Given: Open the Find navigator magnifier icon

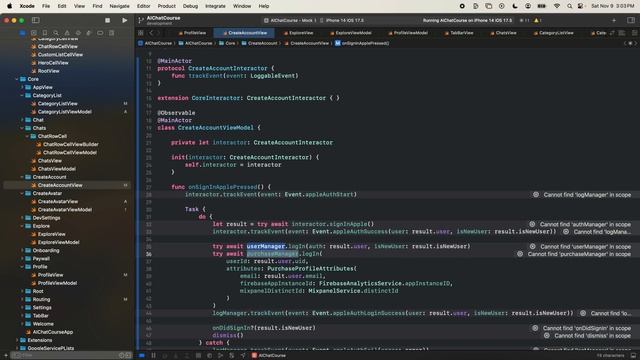Looking at the screenshot, I should click(x=56, y=33).
